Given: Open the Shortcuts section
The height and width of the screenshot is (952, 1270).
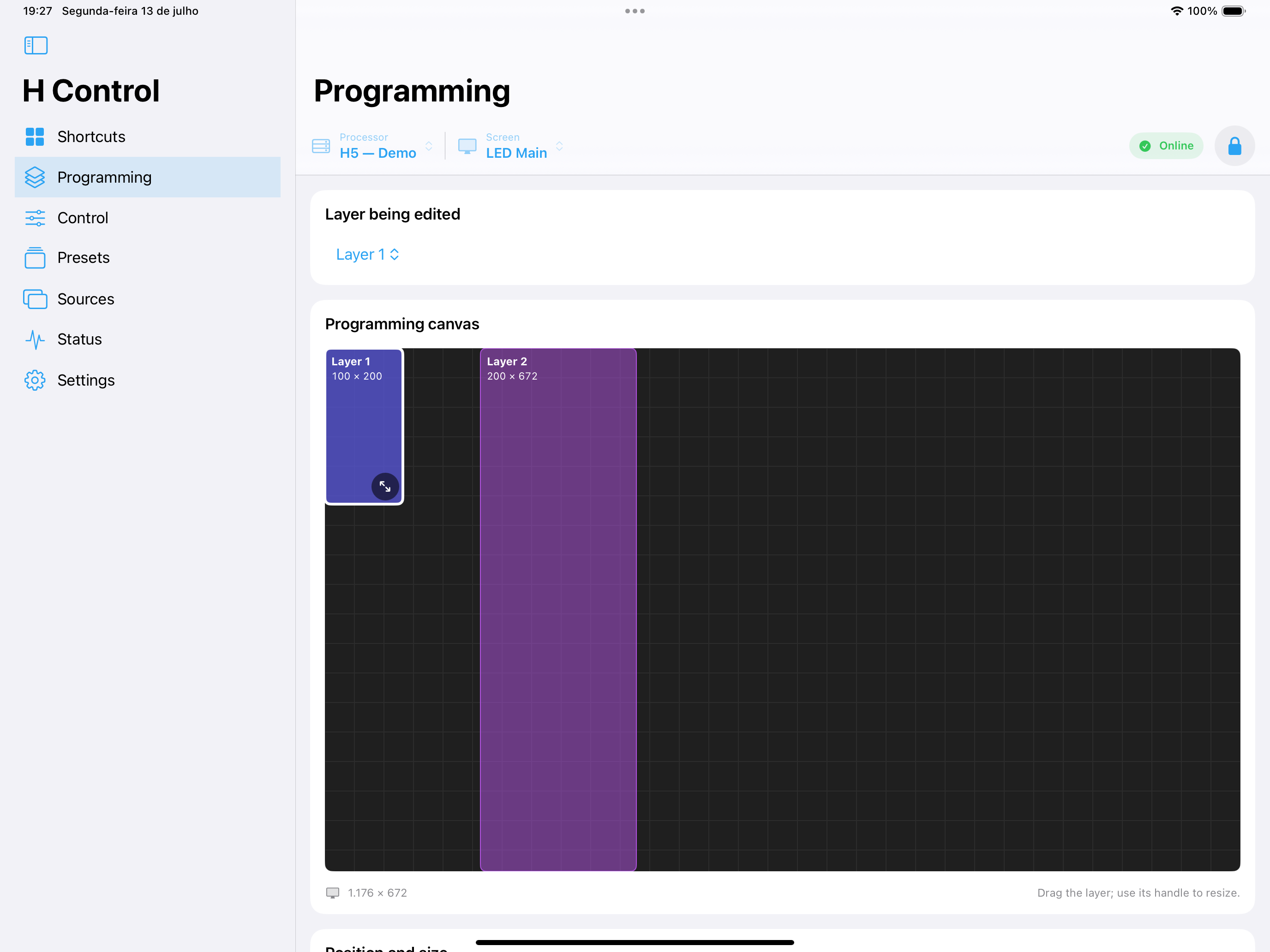Looking at the screenshot, I should [148, 137].
